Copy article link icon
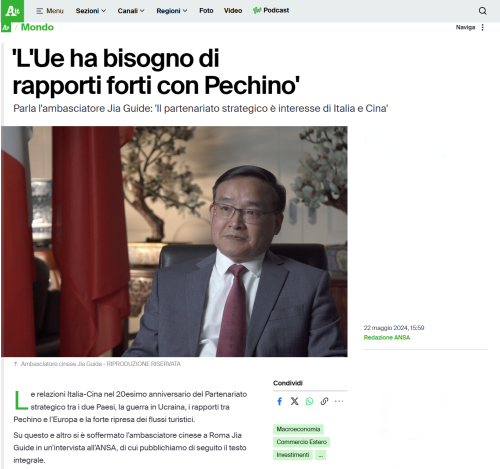 point(324,401)
